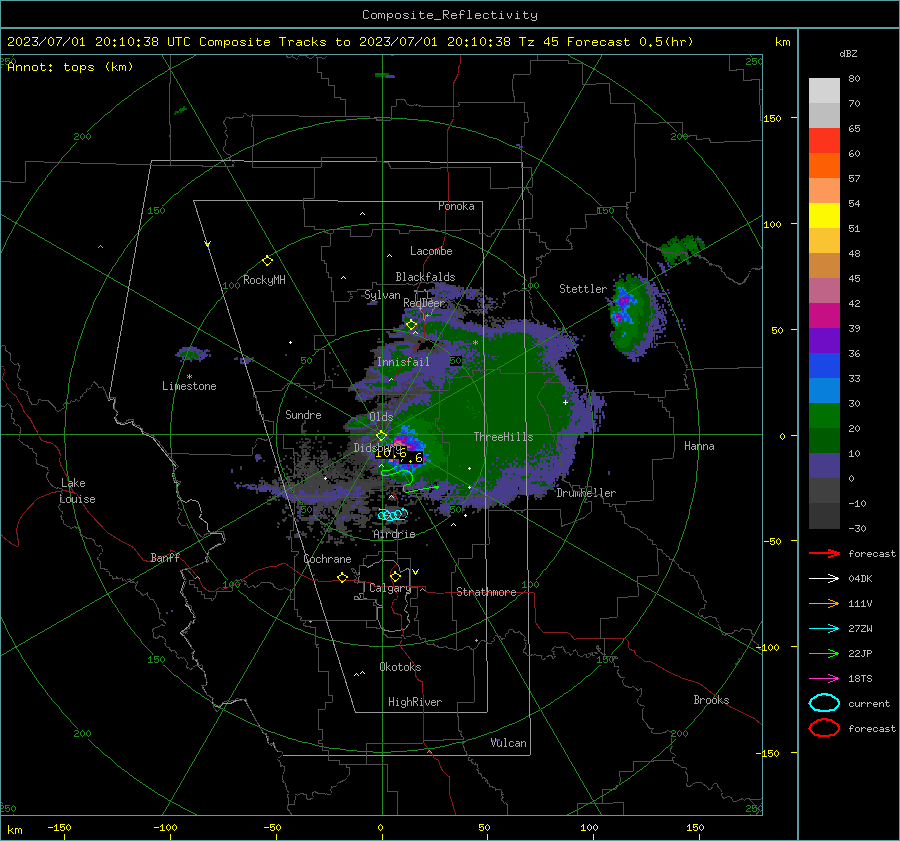This screenshot has height=841, width=900.
Task: Click the green storm track south of Didsbury
Action: pyautogui.click(x=409, y=480)
